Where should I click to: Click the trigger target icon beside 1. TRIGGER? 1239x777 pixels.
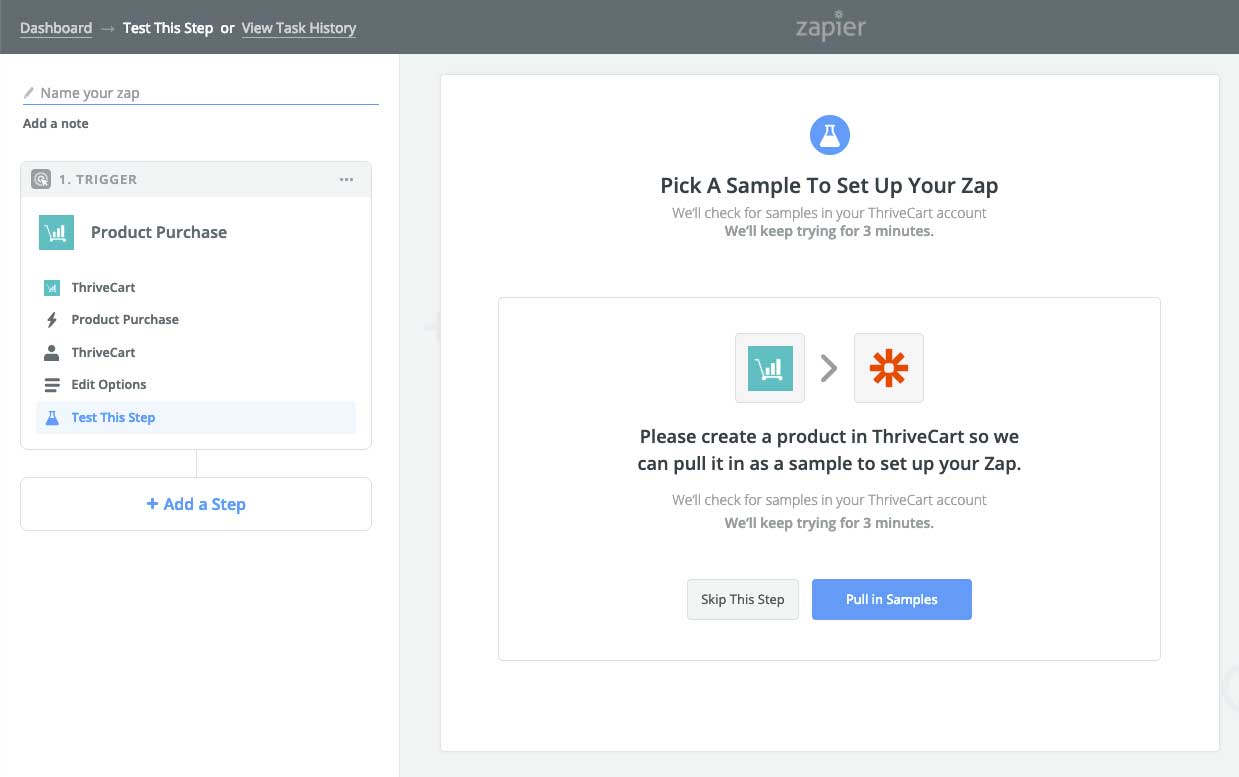coord(41,180)
